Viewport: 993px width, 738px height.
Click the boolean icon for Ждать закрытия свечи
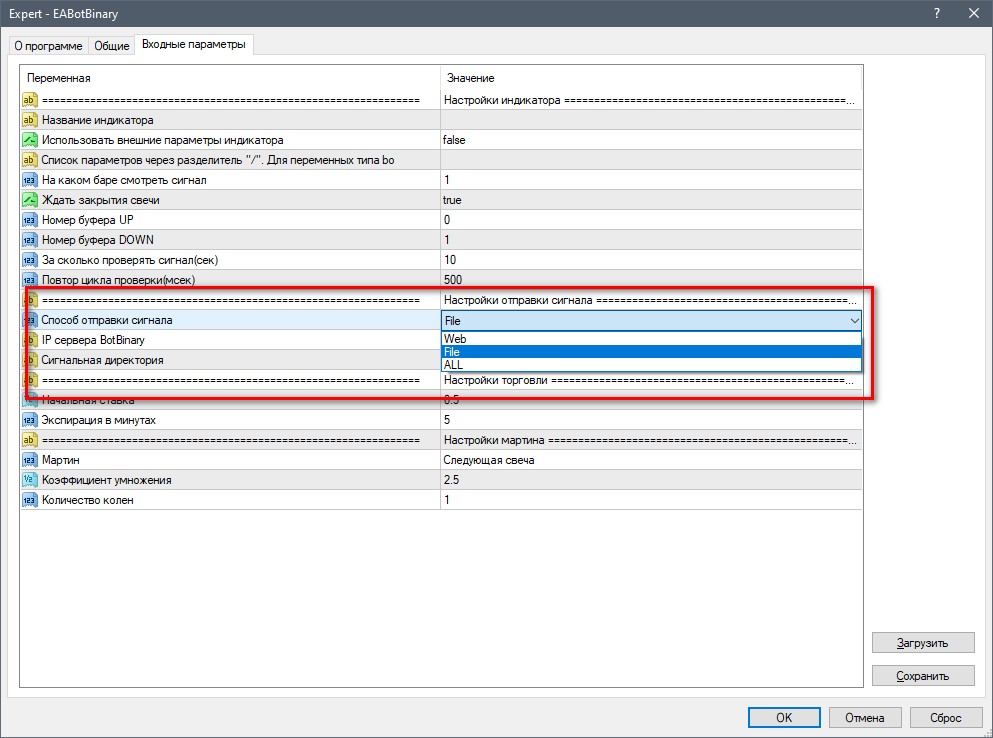pyautogui.click(x=29, y=200)
